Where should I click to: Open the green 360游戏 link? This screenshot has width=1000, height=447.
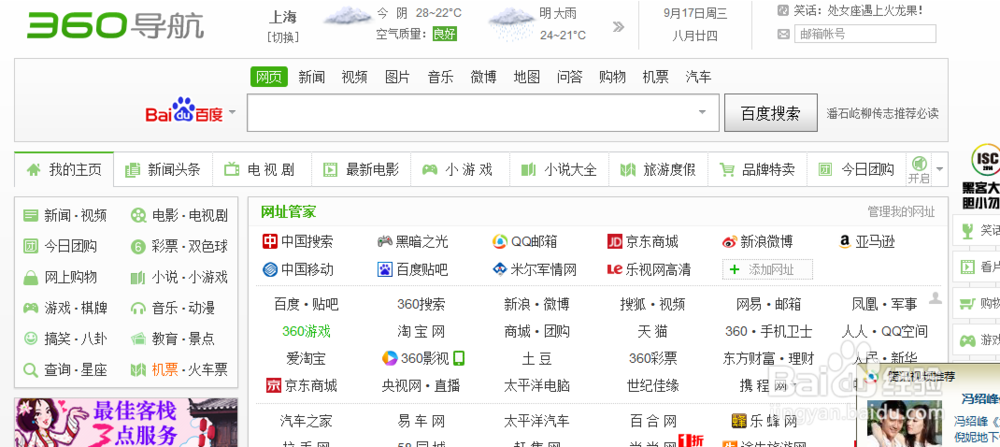(x=306, y=332)
